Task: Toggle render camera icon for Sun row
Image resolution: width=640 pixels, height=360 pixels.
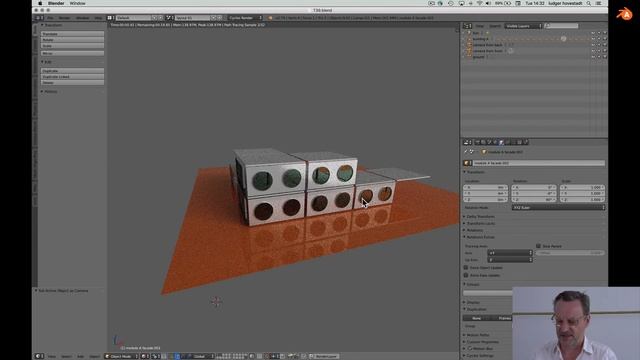Action: click(x=604, y=33)
